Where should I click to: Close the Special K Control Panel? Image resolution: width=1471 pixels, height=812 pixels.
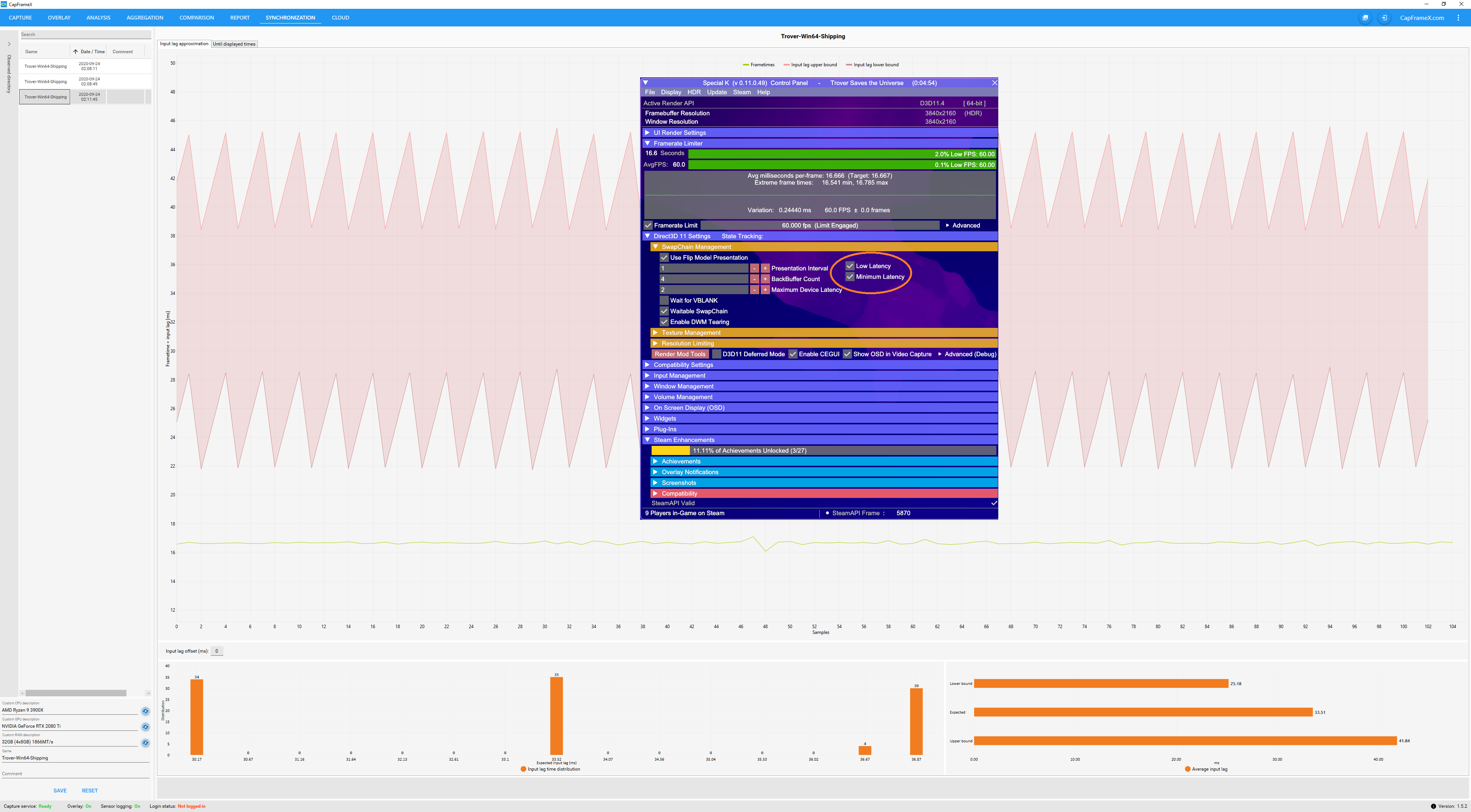994,83
